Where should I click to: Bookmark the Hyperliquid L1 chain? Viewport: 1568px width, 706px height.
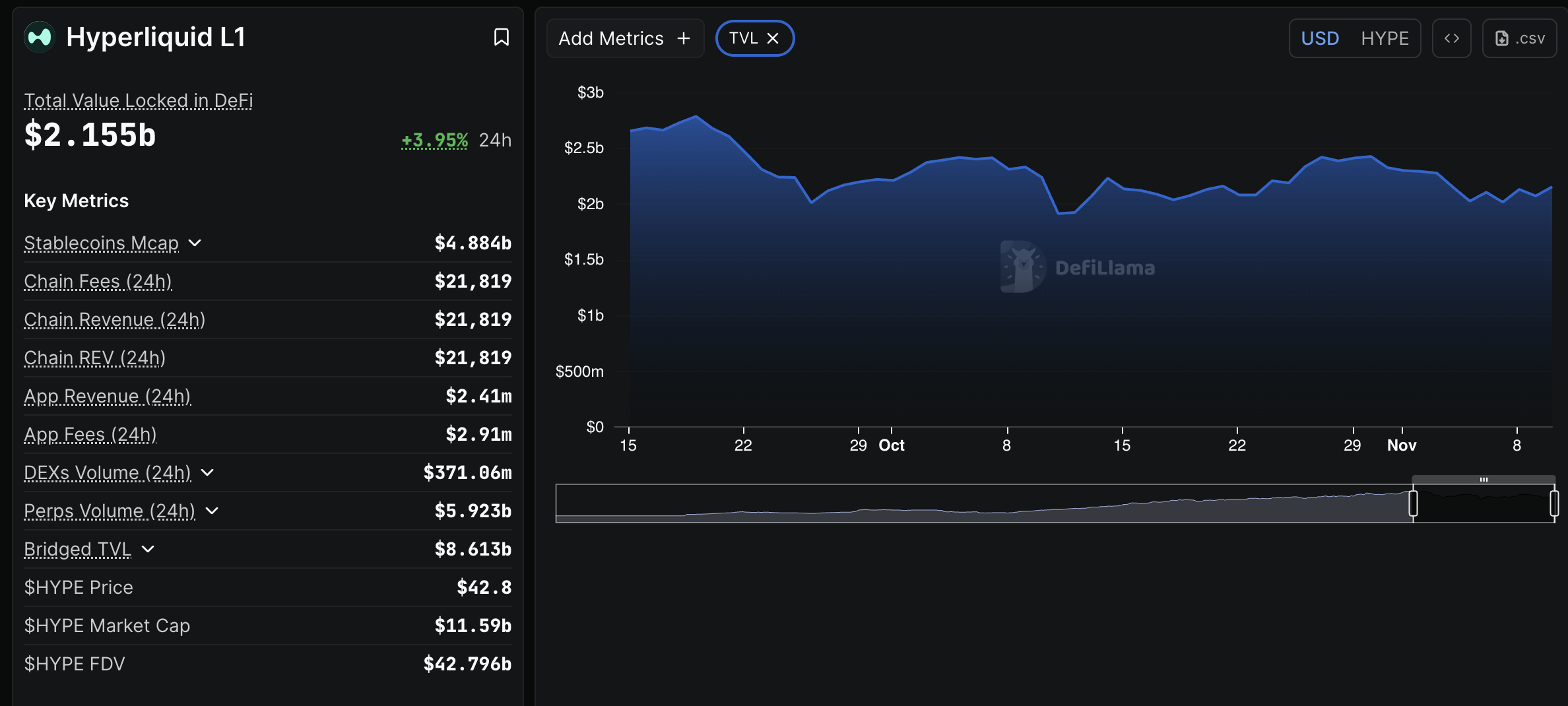(x=501, y=37)
